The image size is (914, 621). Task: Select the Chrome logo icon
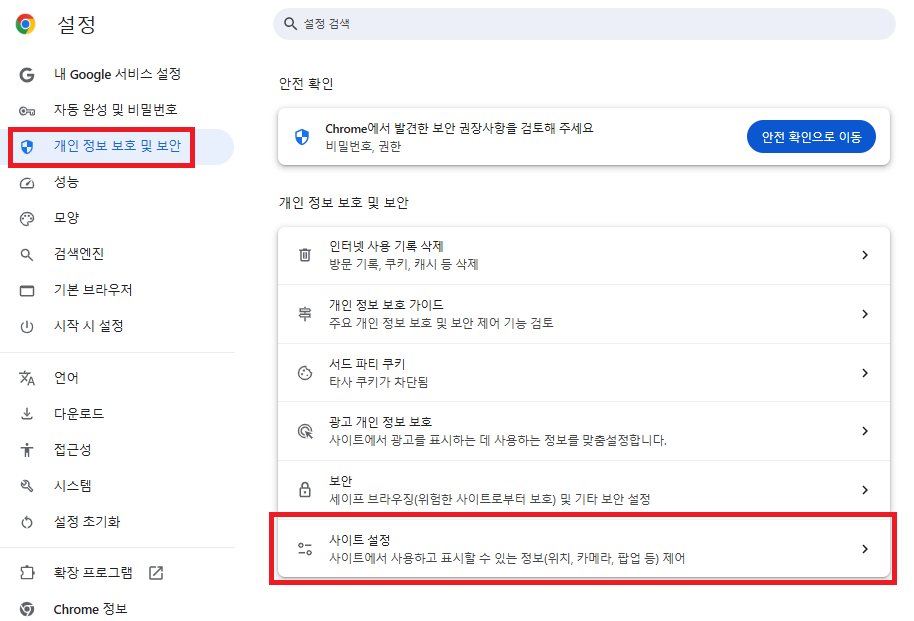(x=24, y=24)
